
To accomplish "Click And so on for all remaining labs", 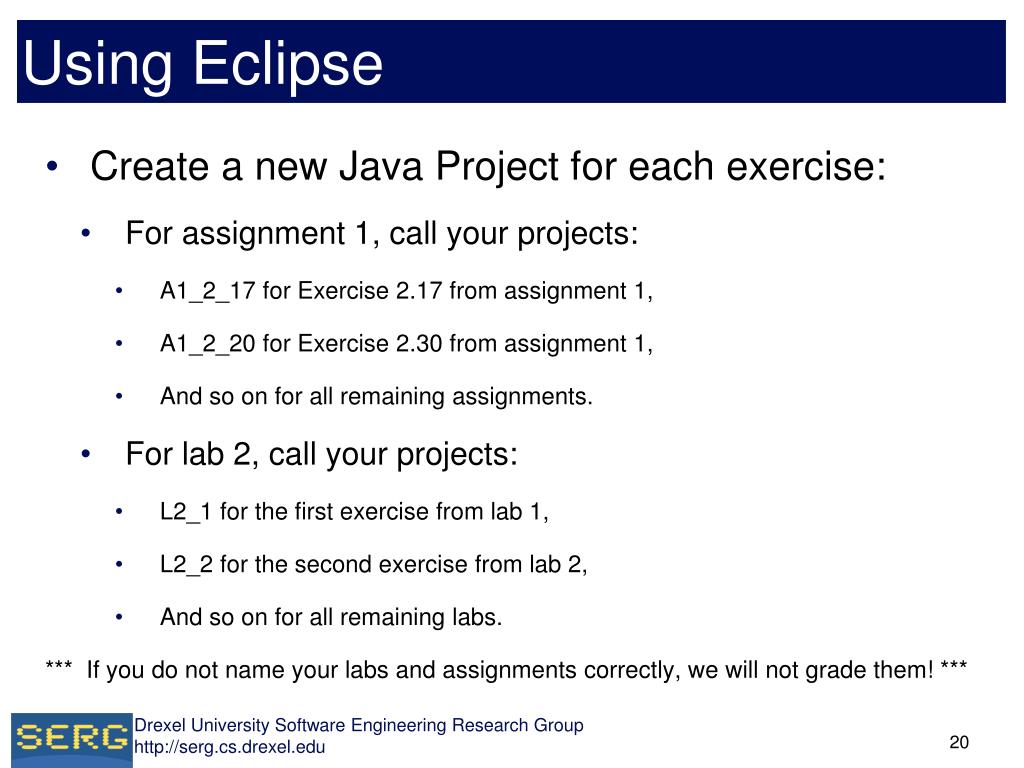I will pos(331,617).
